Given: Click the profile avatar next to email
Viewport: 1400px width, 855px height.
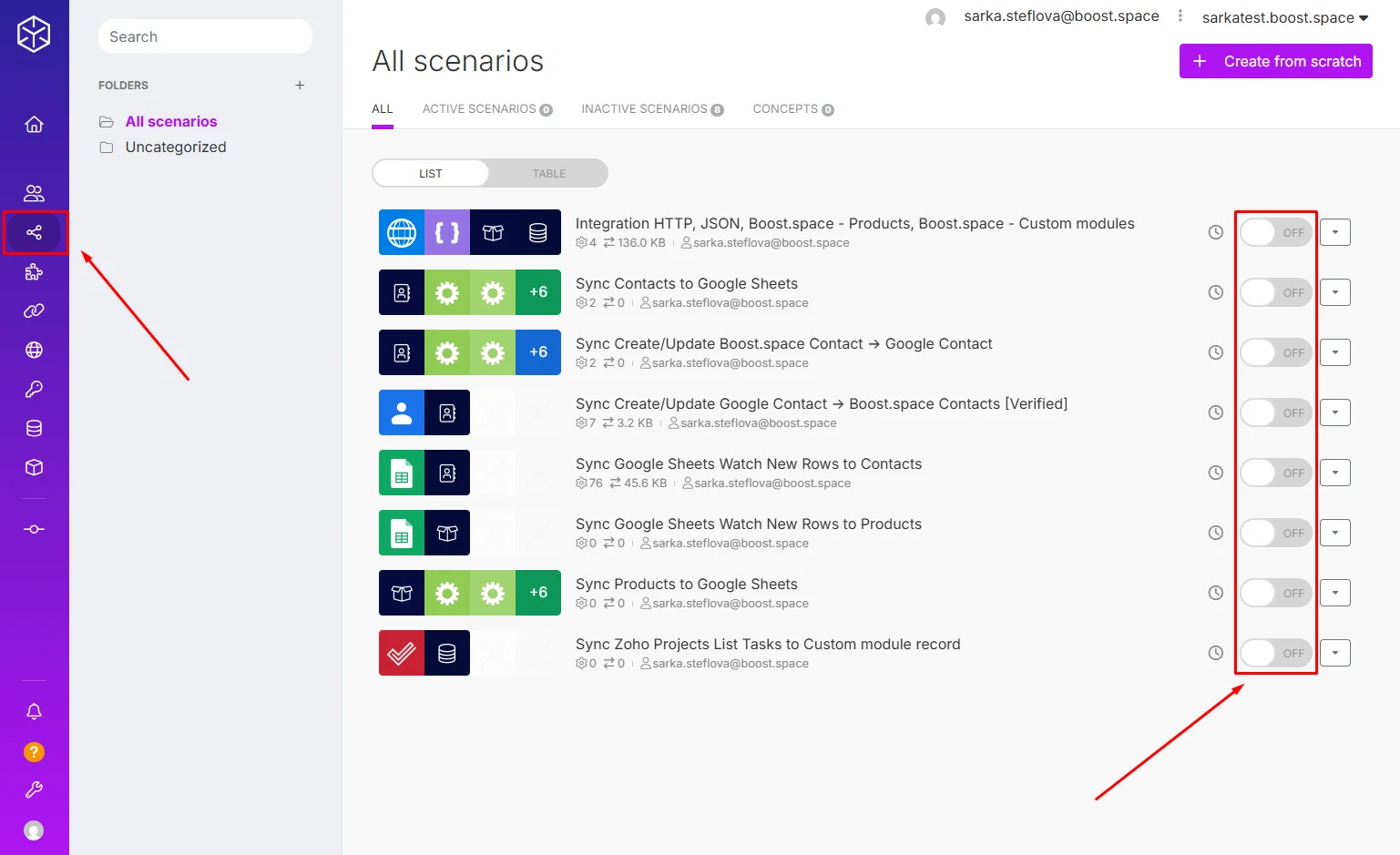Looking at the screenshot, I should click(935, 17).
